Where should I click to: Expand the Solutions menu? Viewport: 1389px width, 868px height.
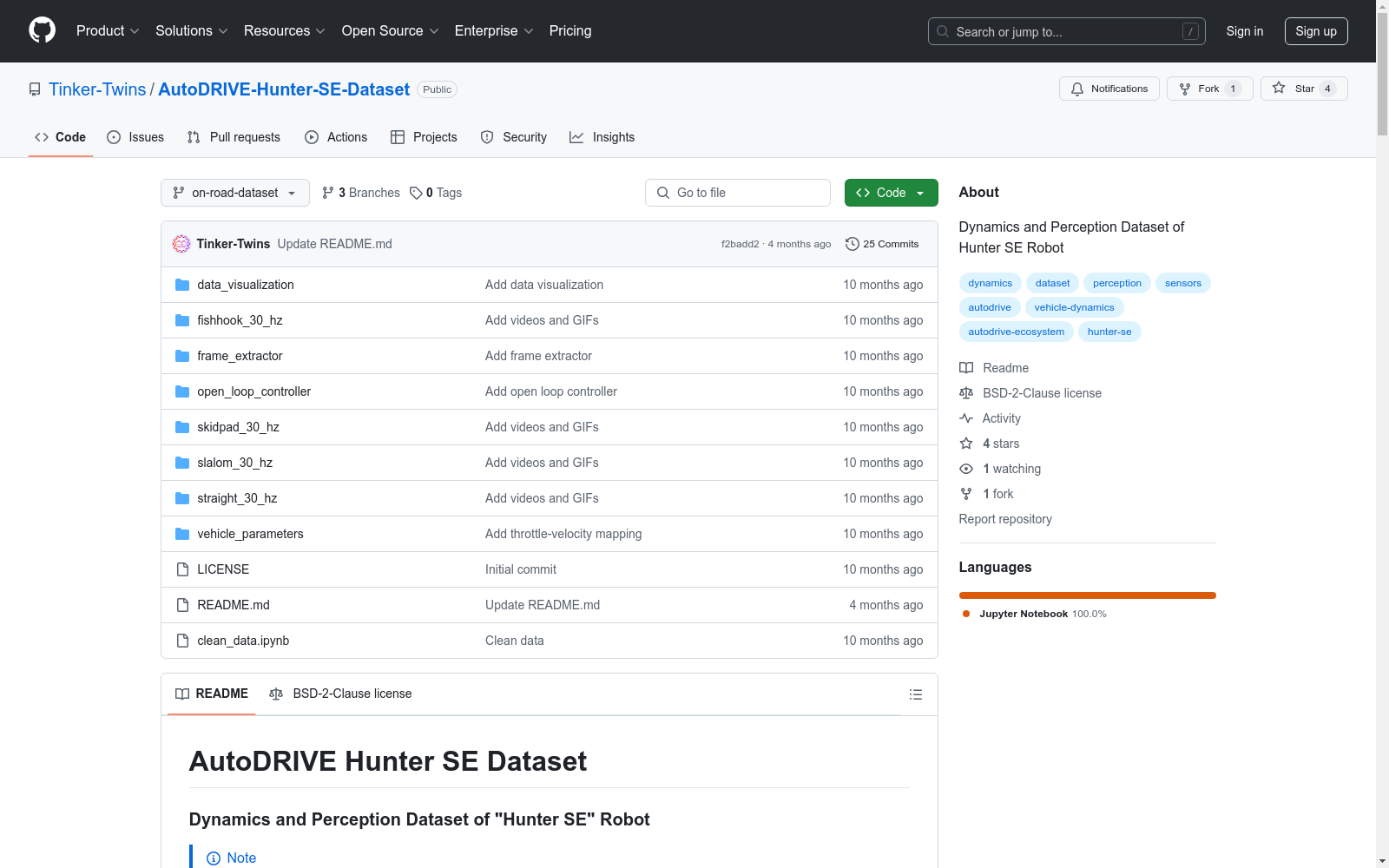tap(192, 30)
